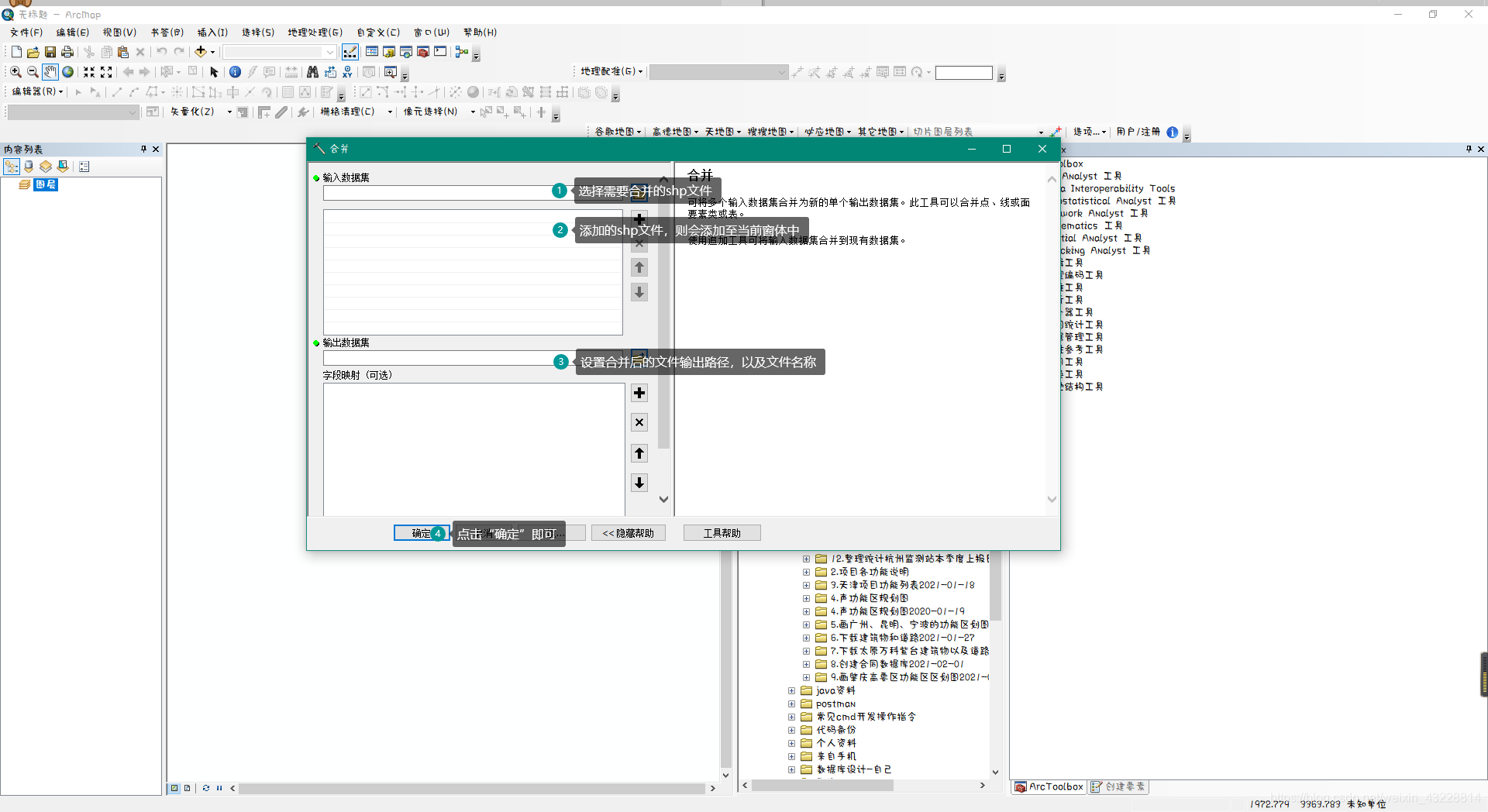
Task: Expand the postman folder node
Action: coord(791,704)
